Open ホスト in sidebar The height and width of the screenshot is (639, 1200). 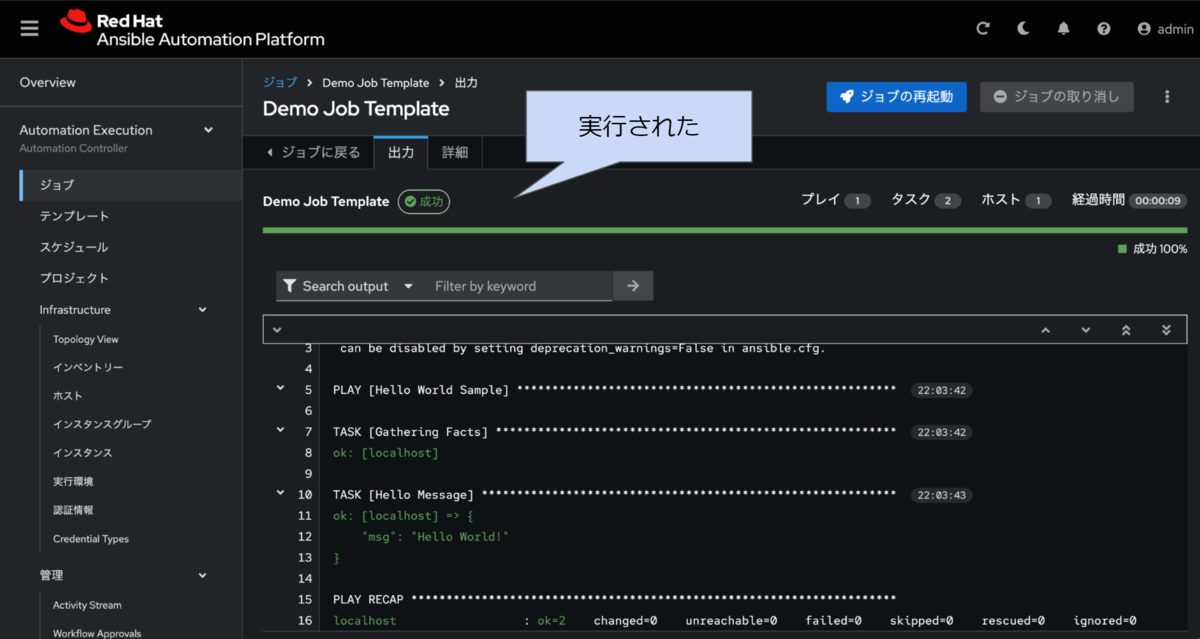[67, 396]
